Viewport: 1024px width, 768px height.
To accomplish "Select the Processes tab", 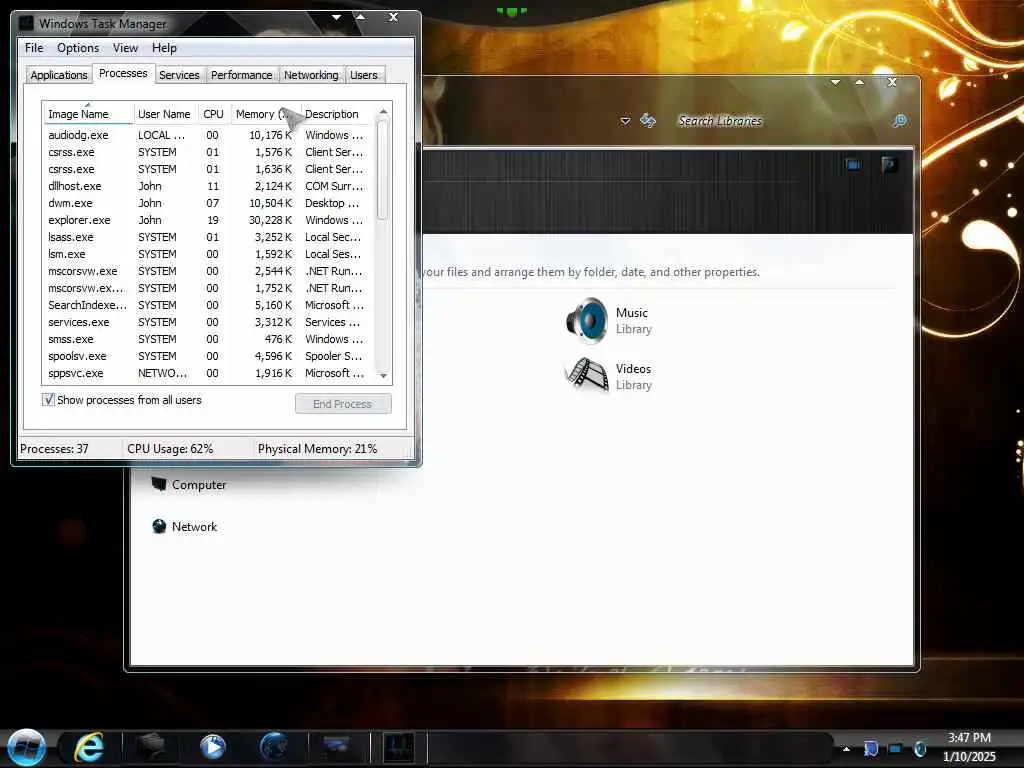I will click(x=123, y=73).
